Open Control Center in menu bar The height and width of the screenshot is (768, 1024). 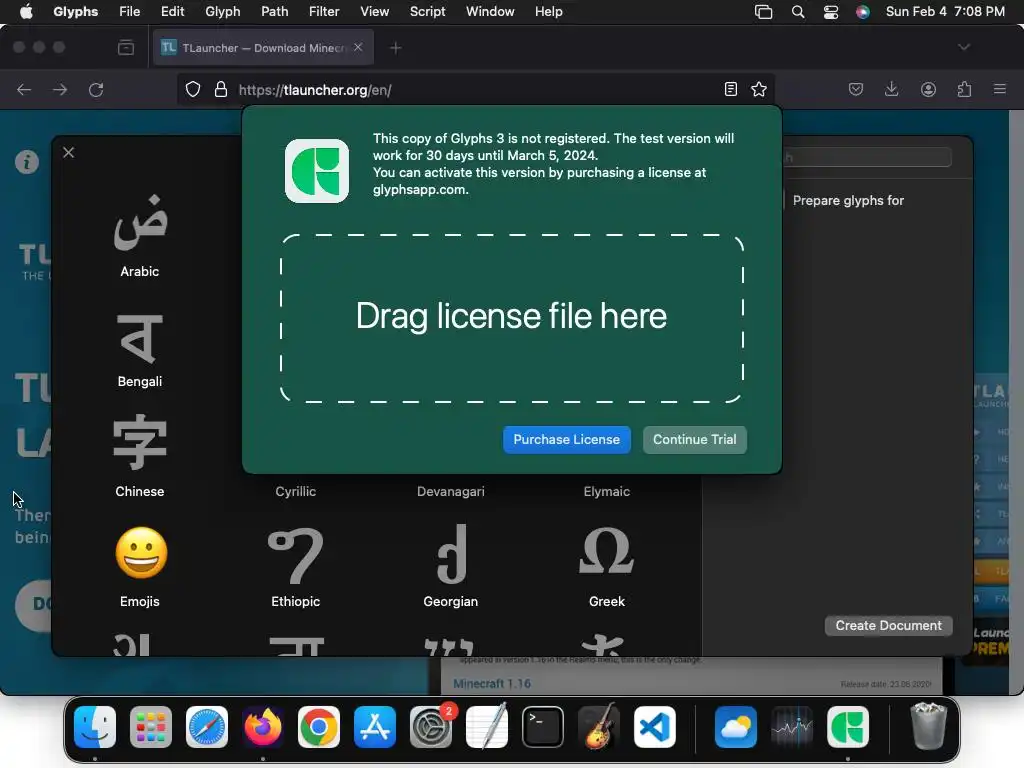pos(831,12)
